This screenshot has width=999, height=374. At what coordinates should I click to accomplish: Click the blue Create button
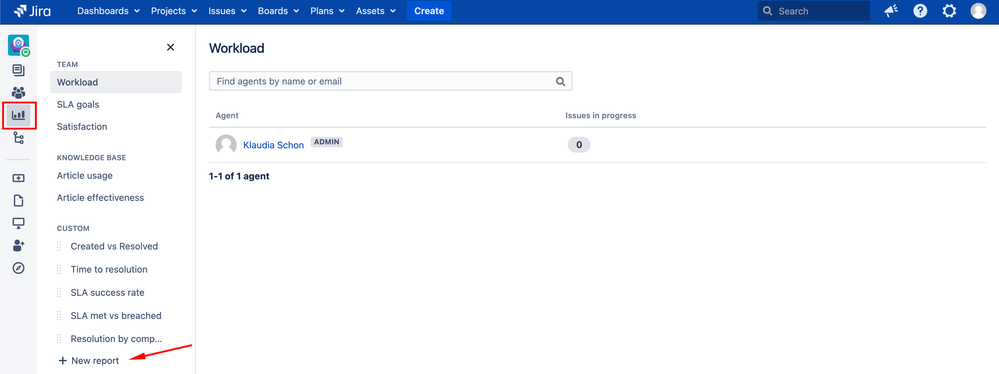[429, 11]
